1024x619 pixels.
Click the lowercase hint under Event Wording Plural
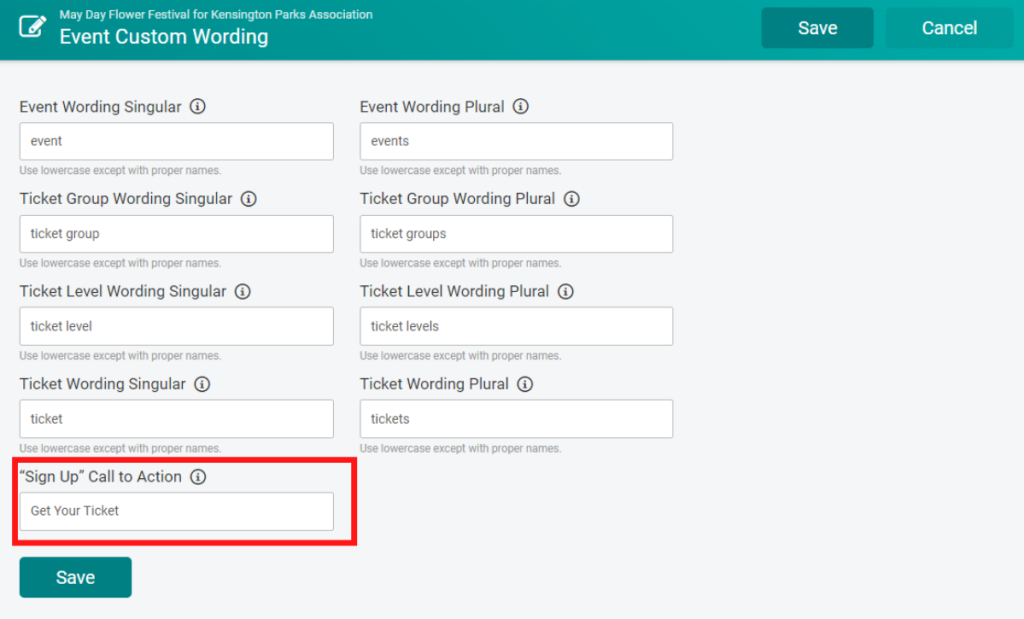(x=460, y=170)
